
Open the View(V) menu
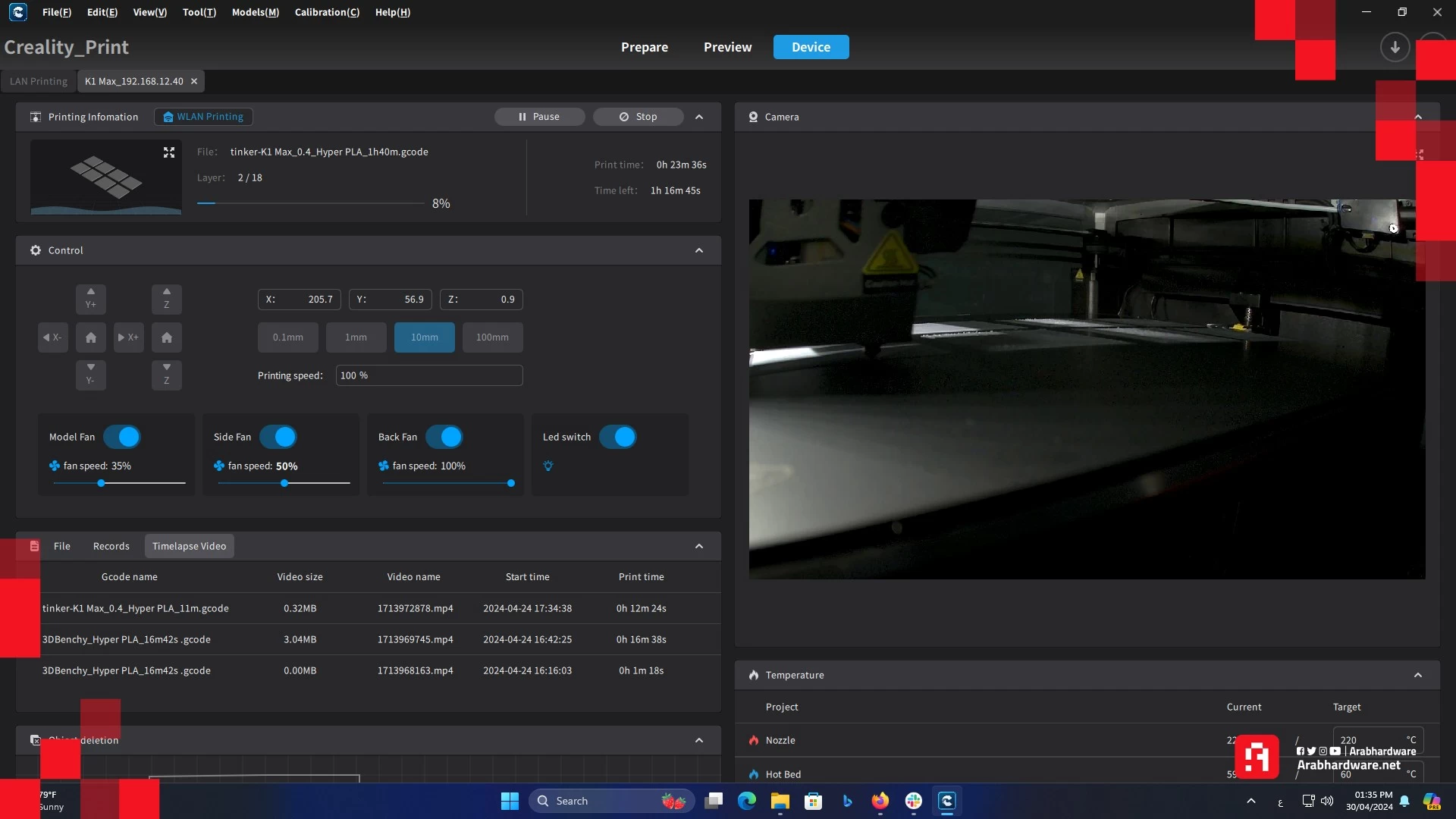(150, 12)
